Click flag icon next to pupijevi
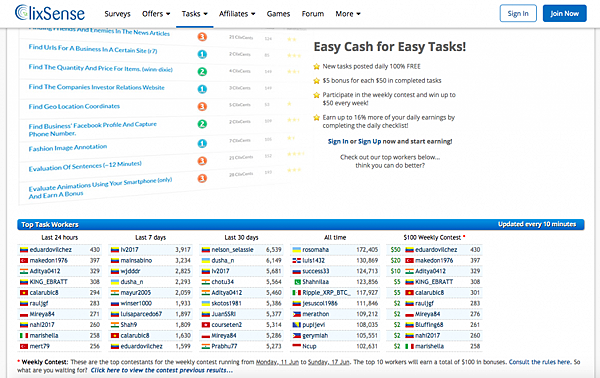 click(x=297, y=325)
